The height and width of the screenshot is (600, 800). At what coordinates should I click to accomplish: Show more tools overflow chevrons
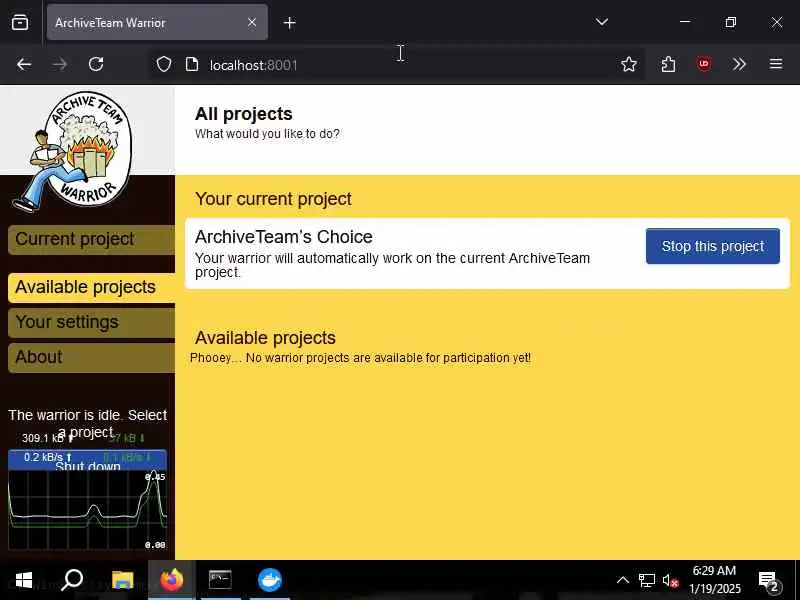pyautogui.click(x=739, y=64)
